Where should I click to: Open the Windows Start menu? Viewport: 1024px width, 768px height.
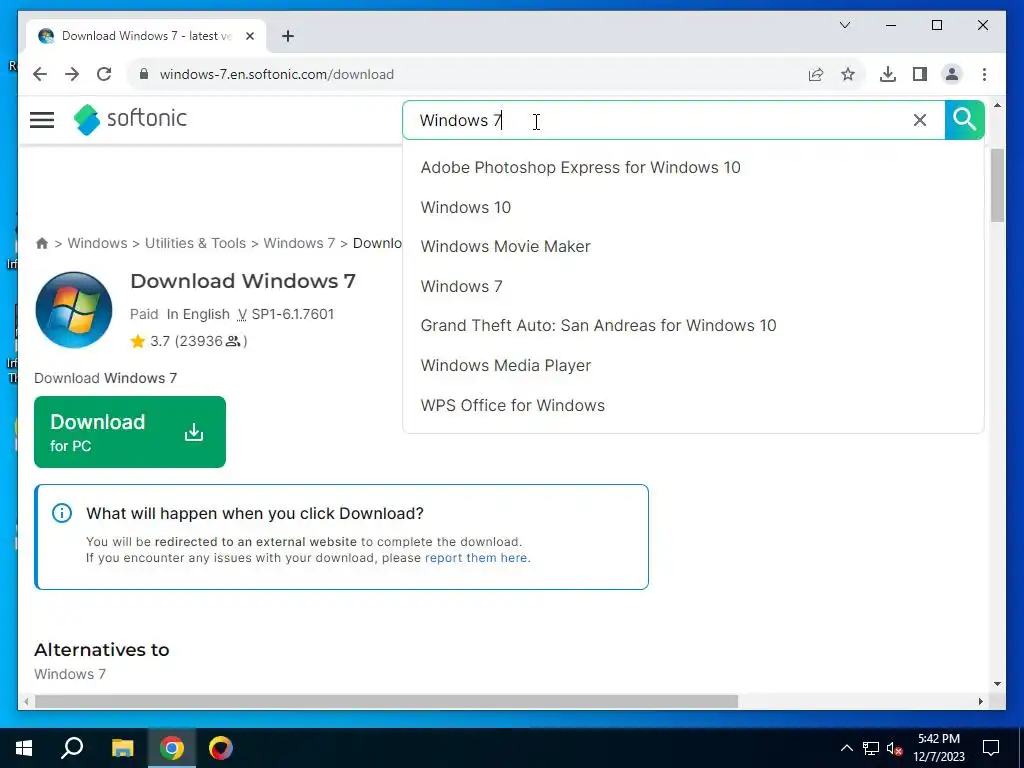coord(24,748)
